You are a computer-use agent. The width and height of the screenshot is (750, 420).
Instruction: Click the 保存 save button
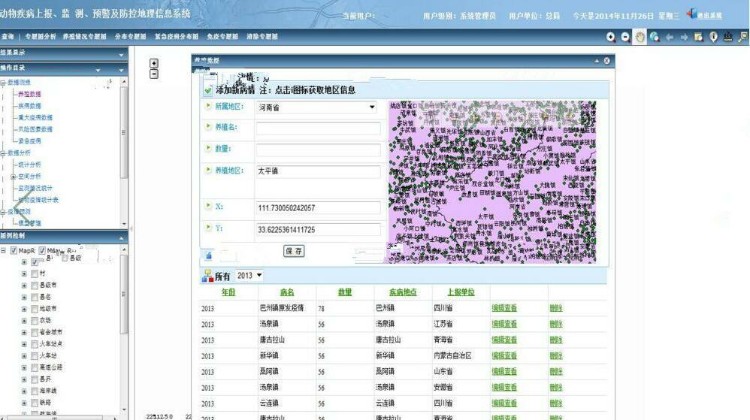pyautogui.click(x=294, y=251)
